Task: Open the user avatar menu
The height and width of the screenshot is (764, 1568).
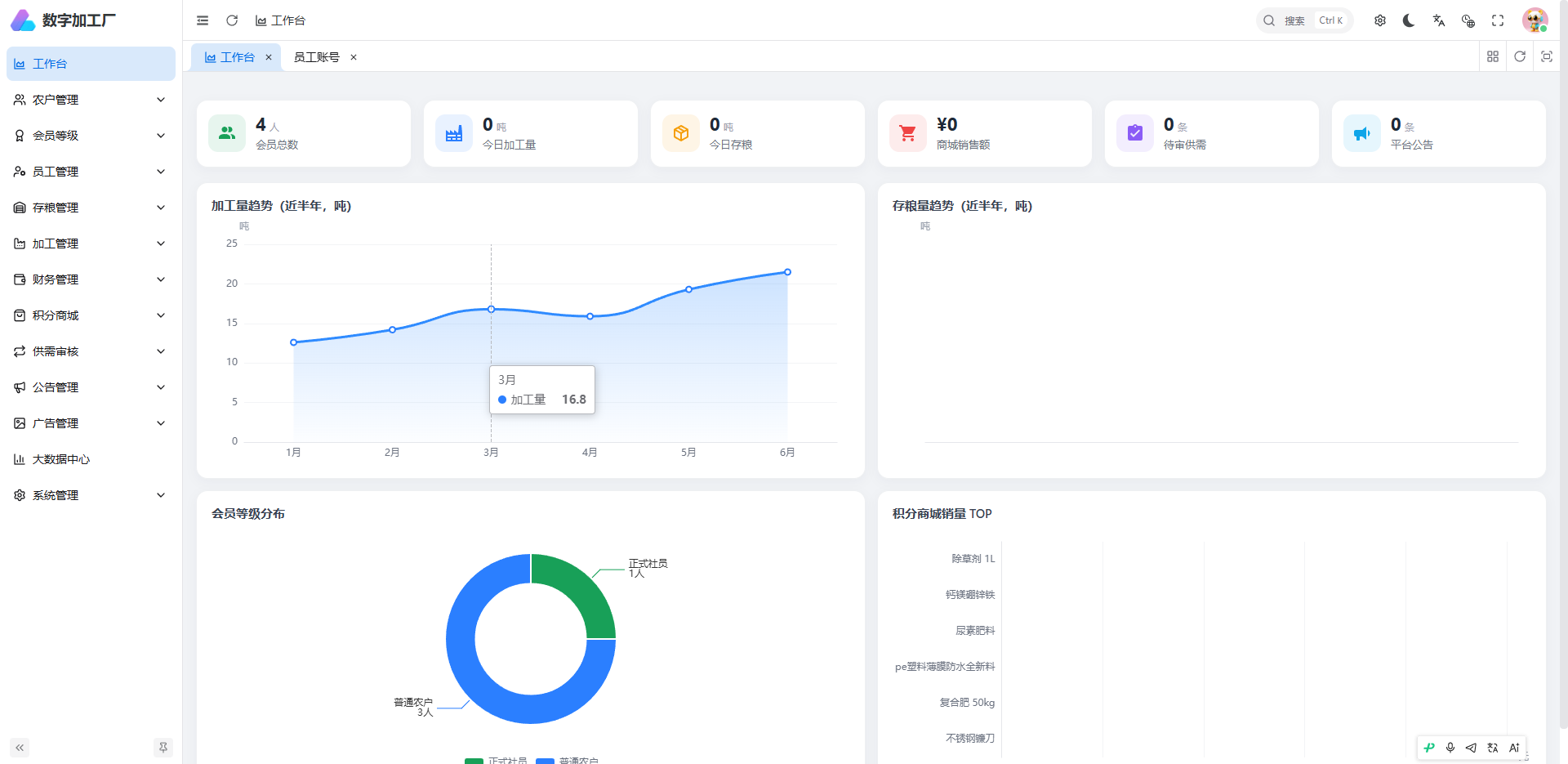Action: pos(1535,20)
